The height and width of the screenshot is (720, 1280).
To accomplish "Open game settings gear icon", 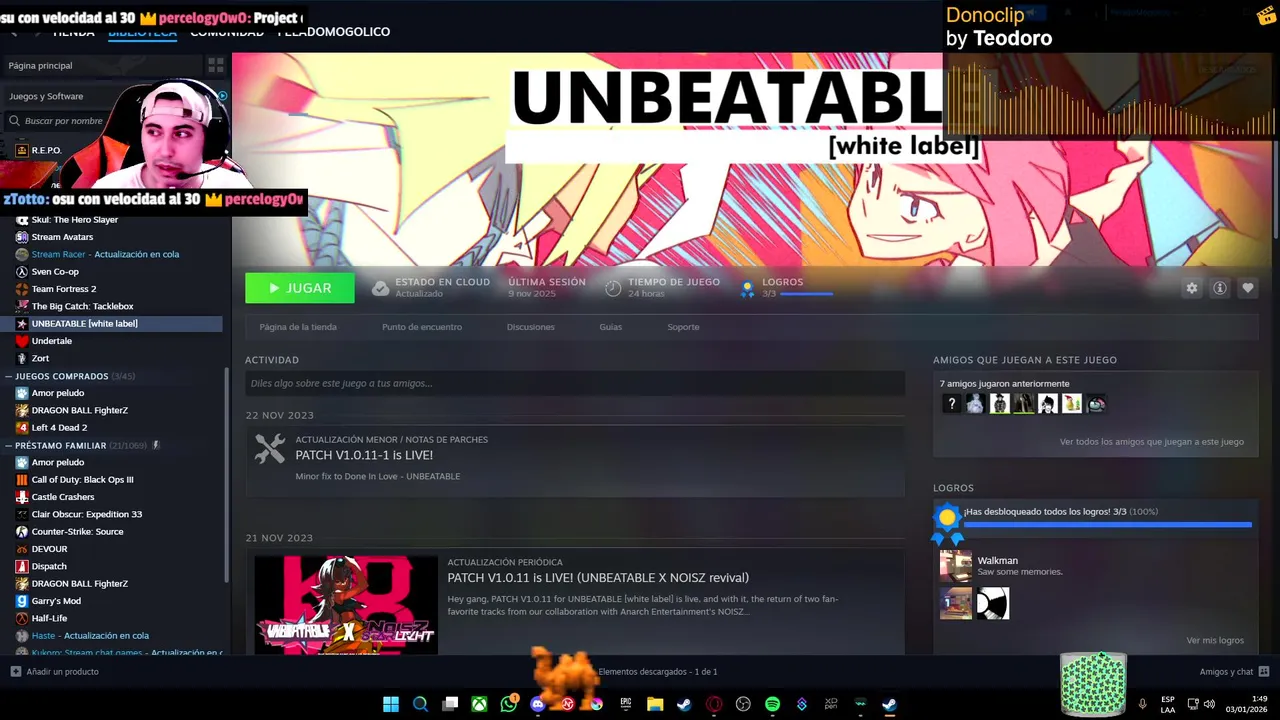I will [1191, 288].
